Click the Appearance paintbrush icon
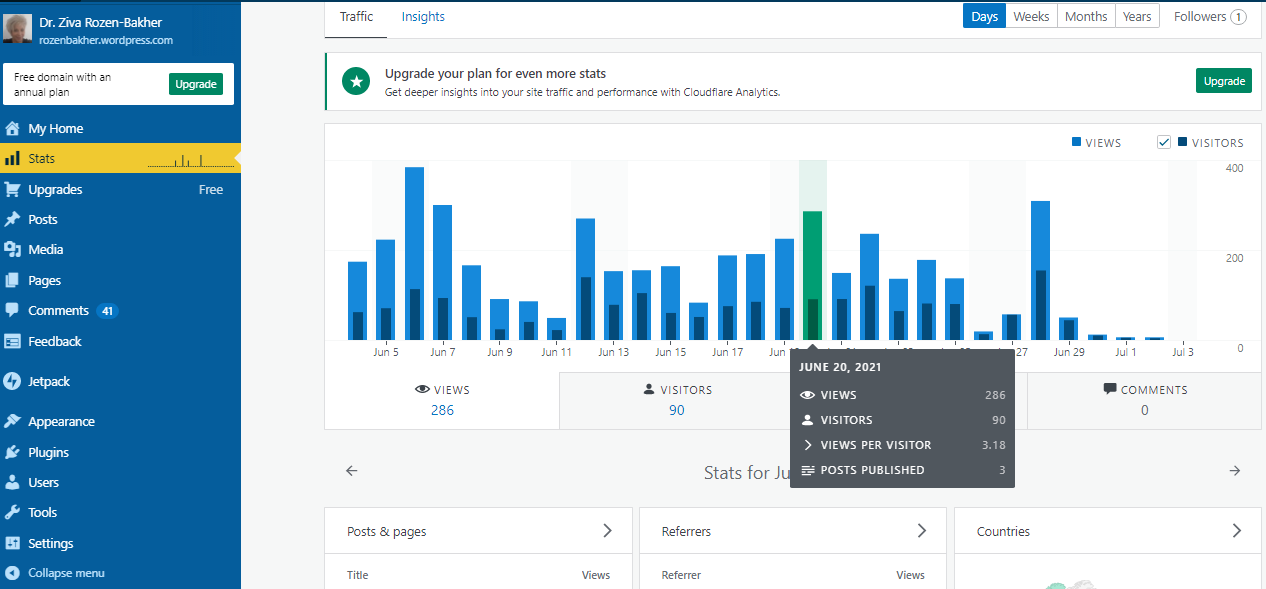 coord(12,421)
